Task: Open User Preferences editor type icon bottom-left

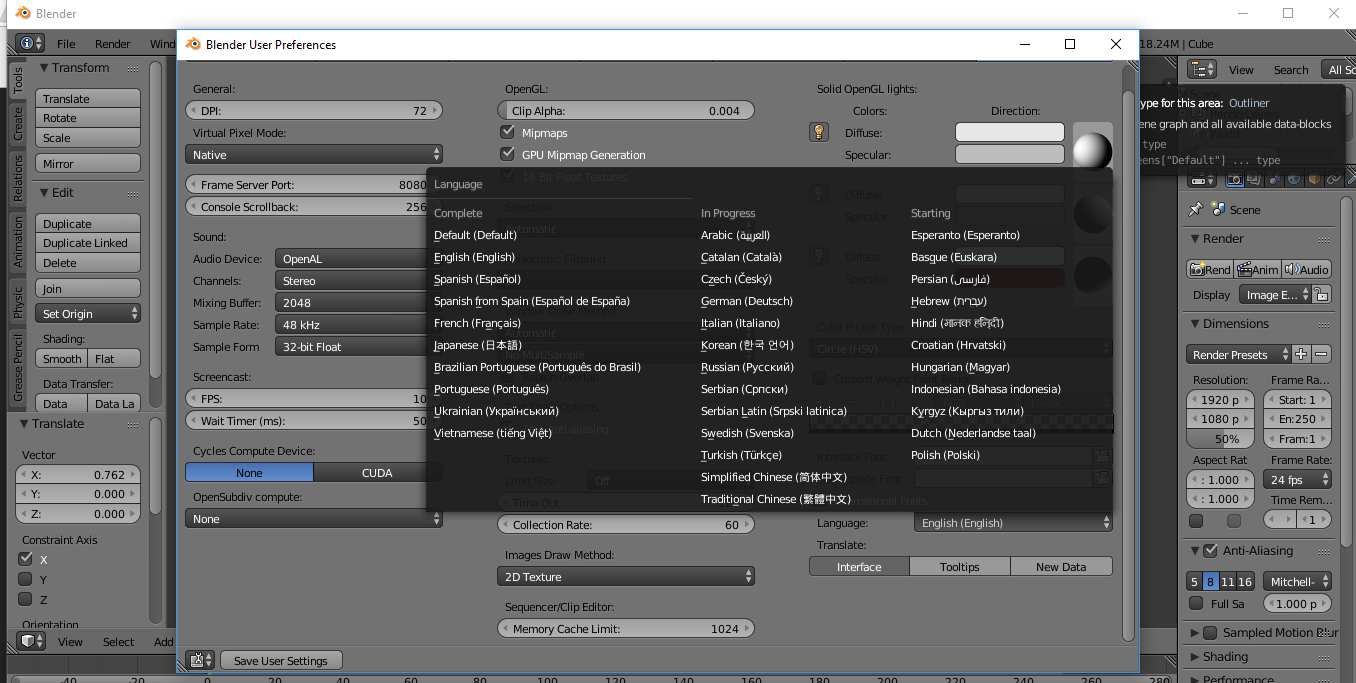Action: [x=199, y=660]
